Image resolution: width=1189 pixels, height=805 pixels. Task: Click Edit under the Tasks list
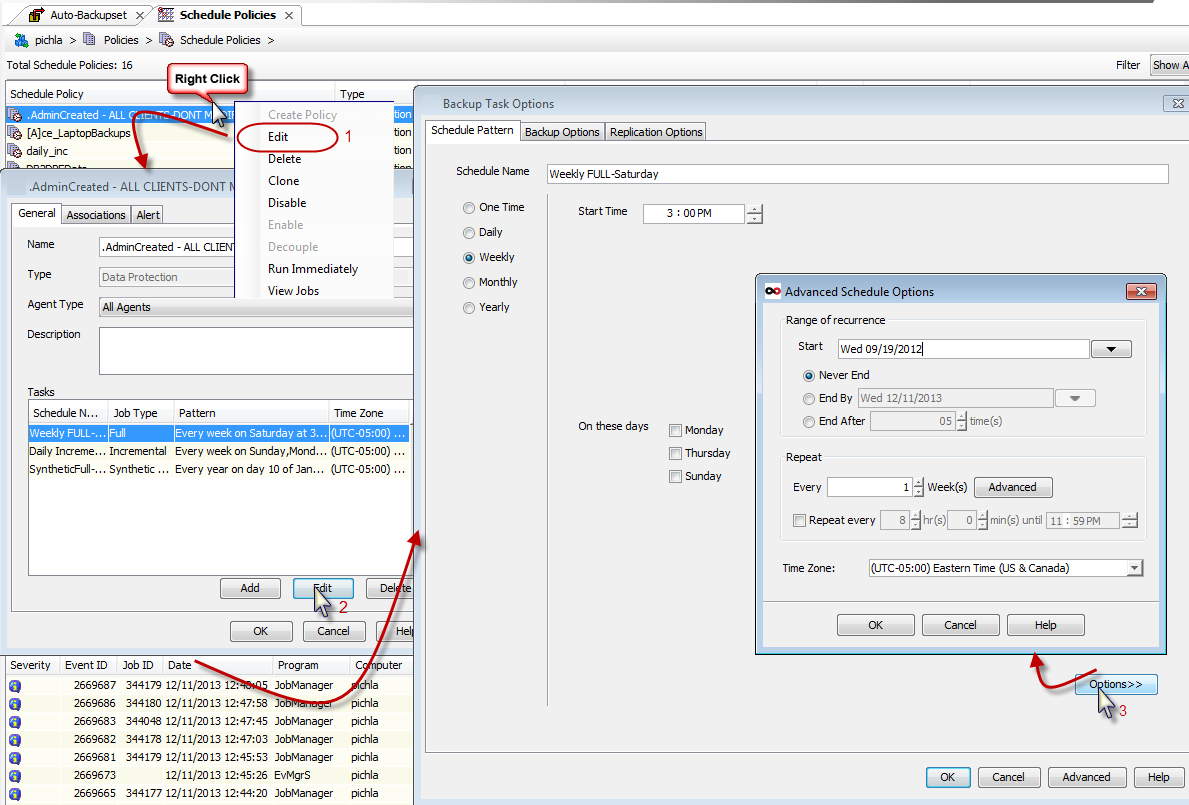323,588
